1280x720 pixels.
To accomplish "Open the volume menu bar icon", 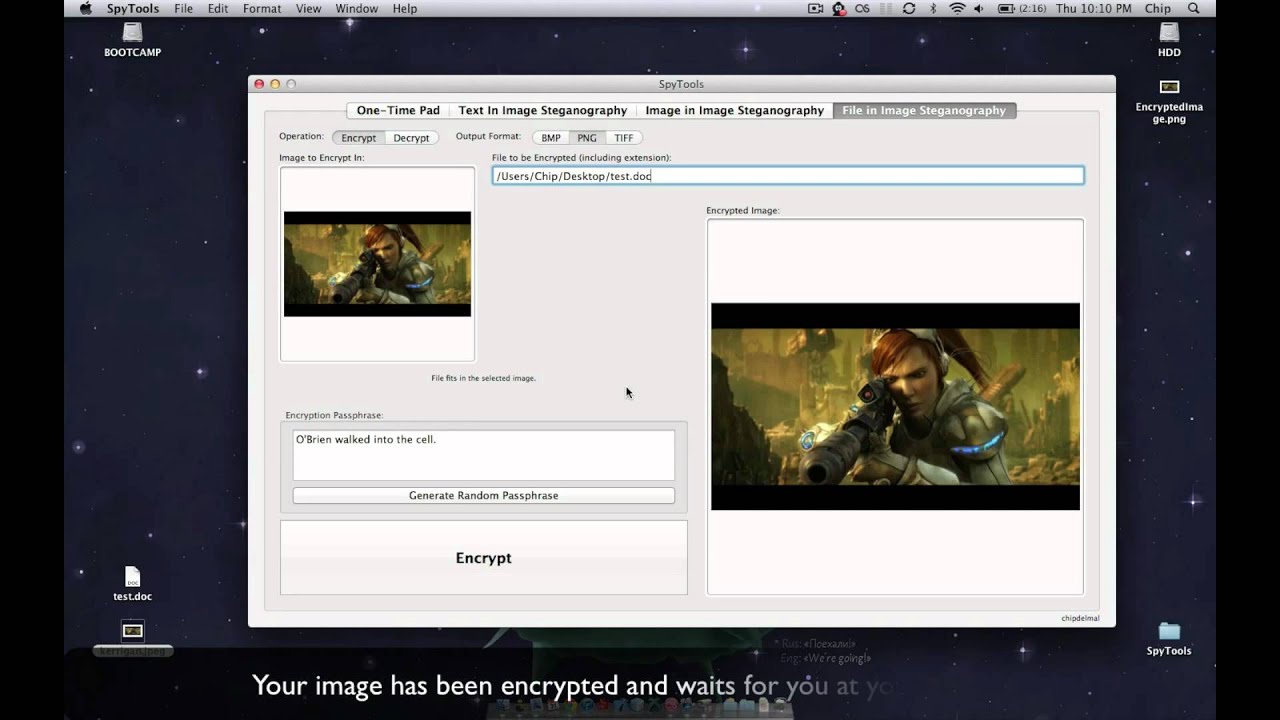I will (x=978, y=8).
